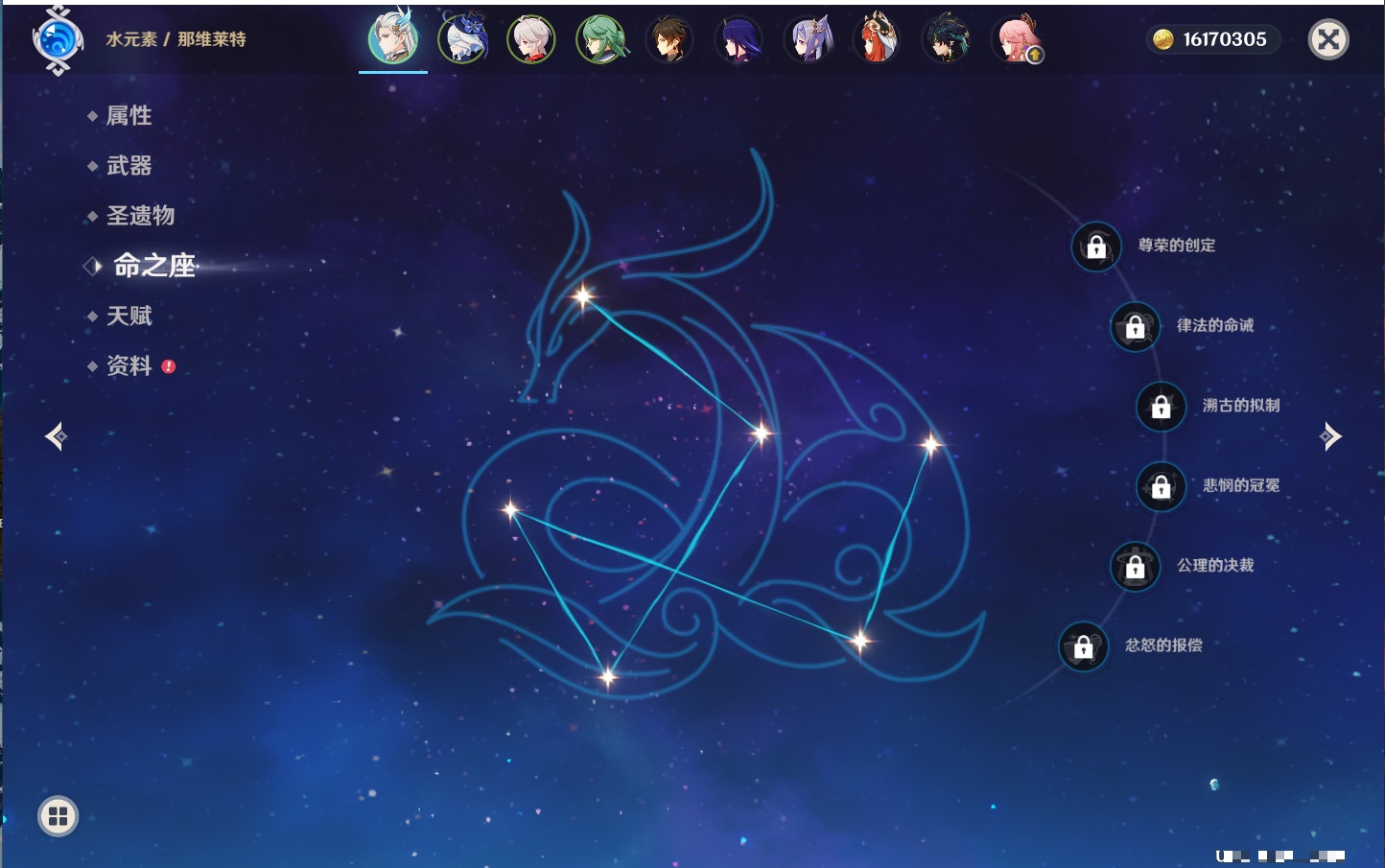The image size is (1385, 868).
Task: Choose Baizhu's green-haired portrait
Action: point(600,39)
